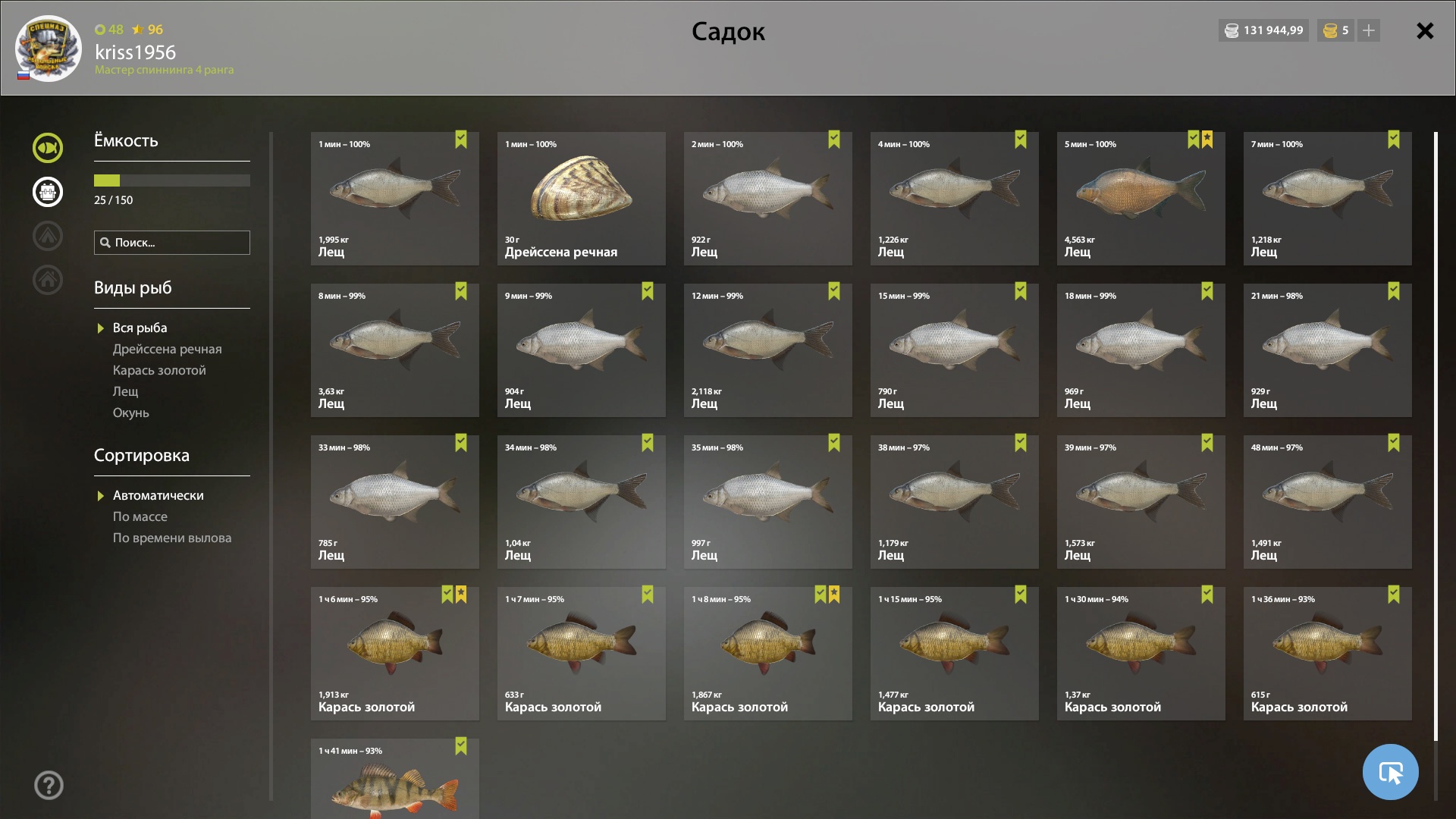The width and height of the screenshot is (1456, 819).
Task: Filter list by Окунь
Action: 131,413
